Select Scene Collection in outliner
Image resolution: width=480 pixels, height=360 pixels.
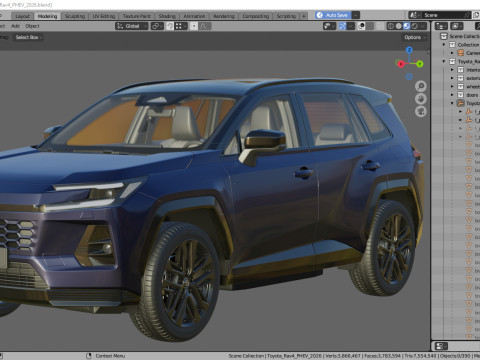(x=463, y=36)
